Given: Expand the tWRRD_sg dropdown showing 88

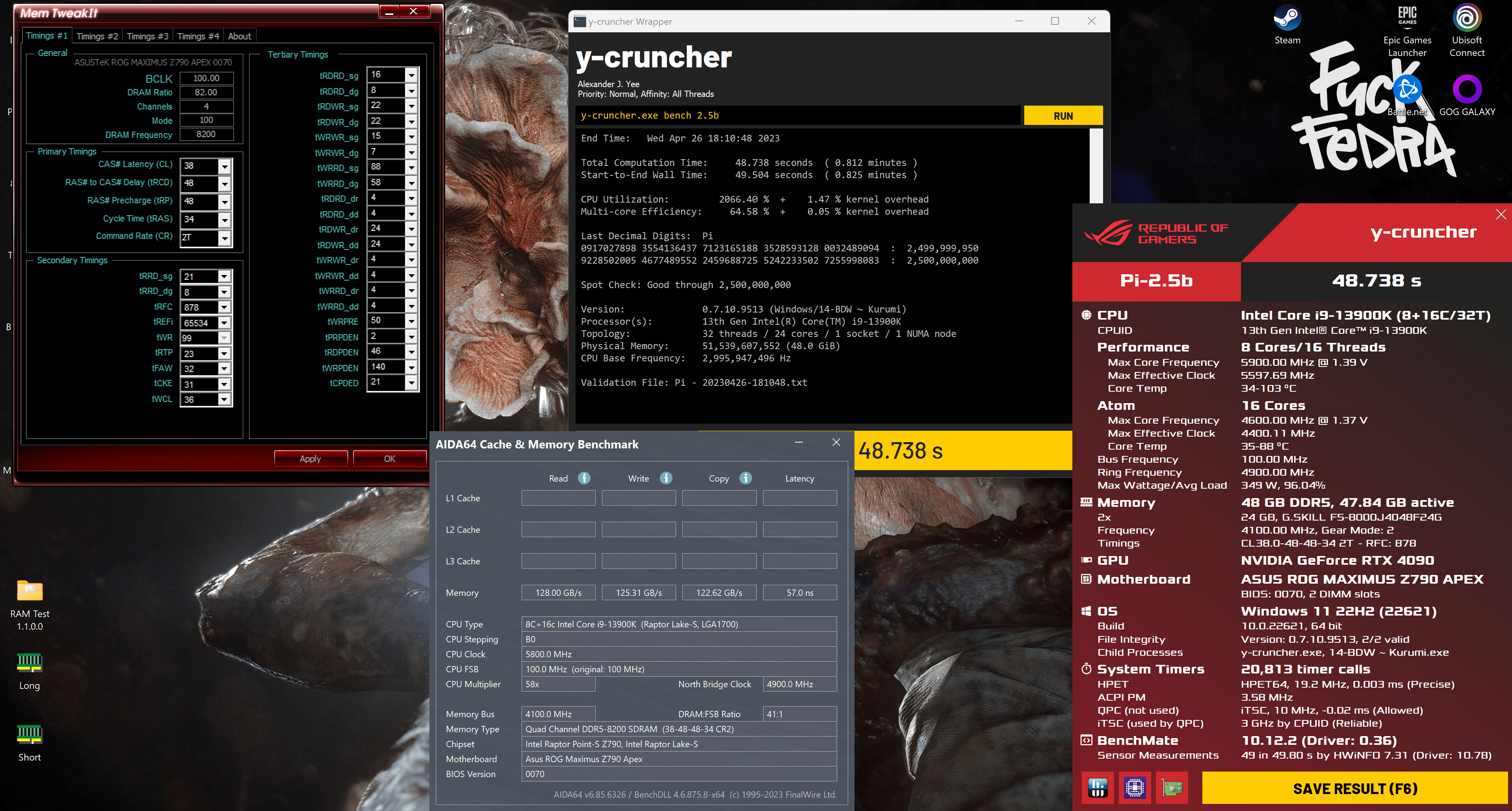Looking at the screenshot, I should pos(411,167).
